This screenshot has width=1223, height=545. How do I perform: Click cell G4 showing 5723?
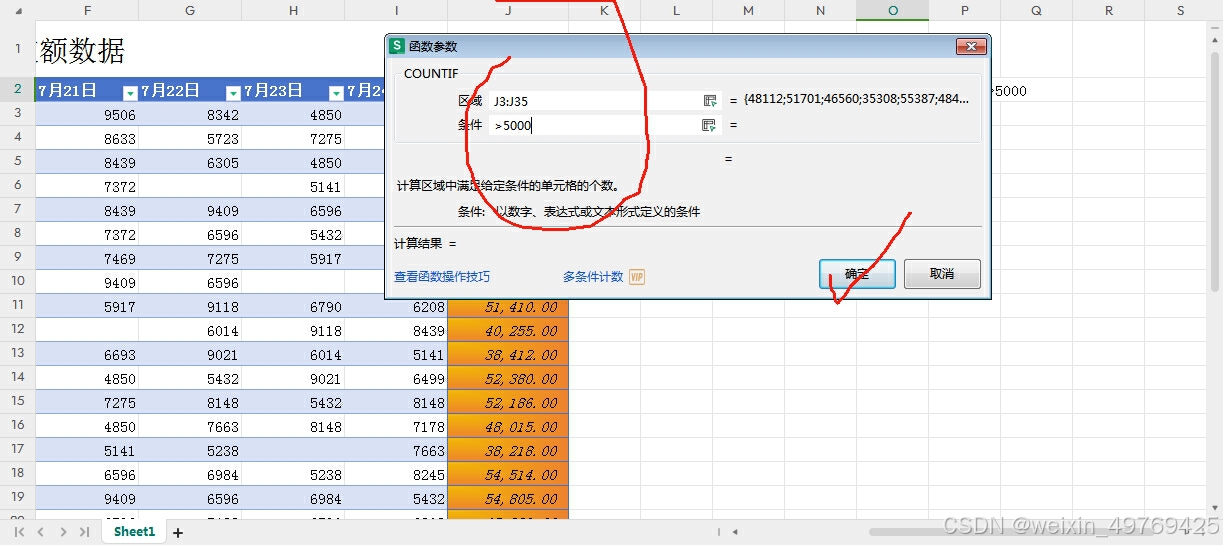(x=190, y=139)
